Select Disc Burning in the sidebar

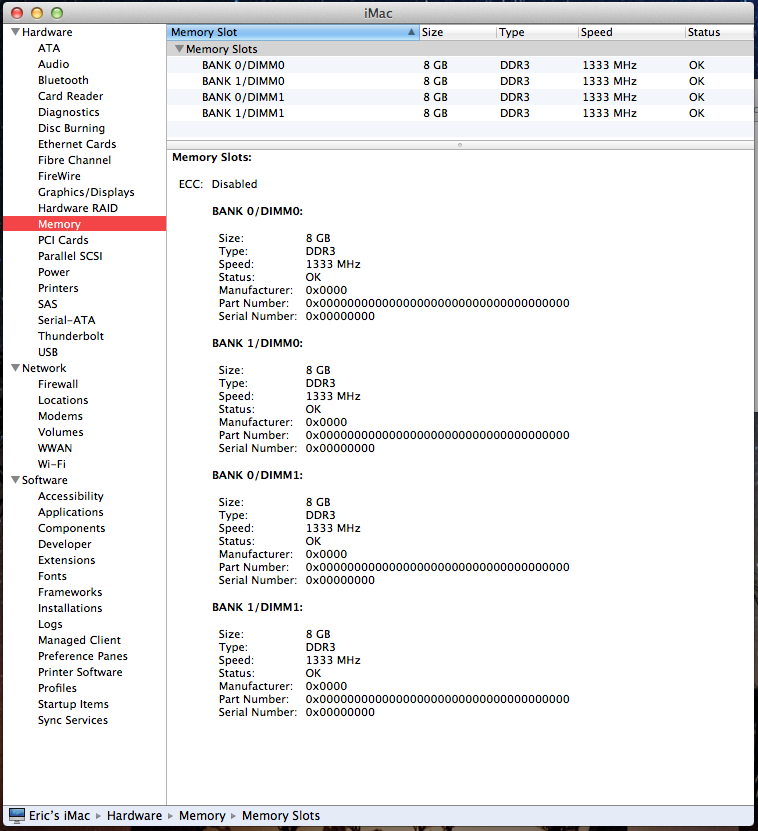72,128
